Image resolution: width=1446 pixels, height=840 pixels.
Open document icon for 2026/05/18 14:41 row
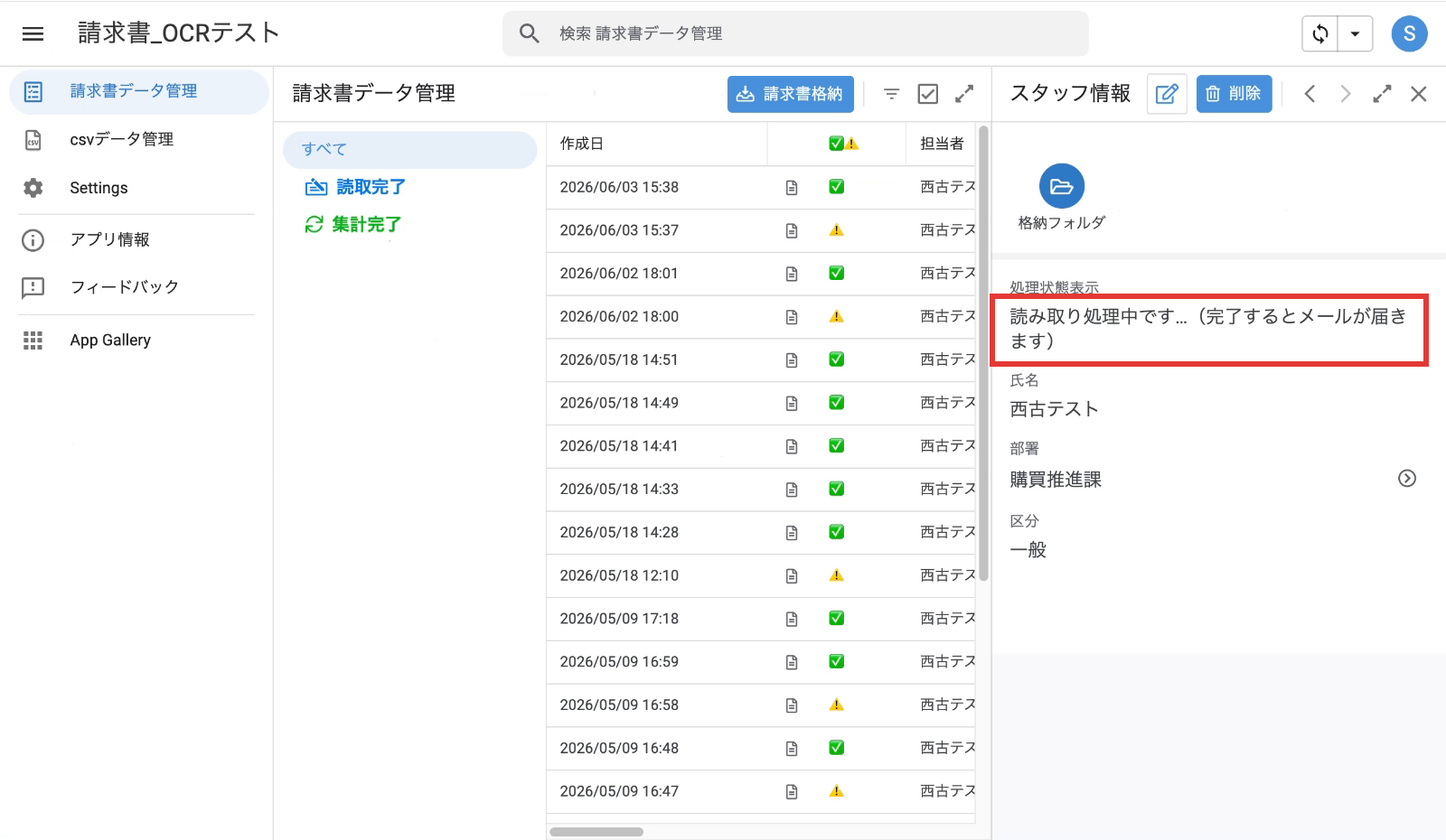pyautogui.click(x=792, y=446)
